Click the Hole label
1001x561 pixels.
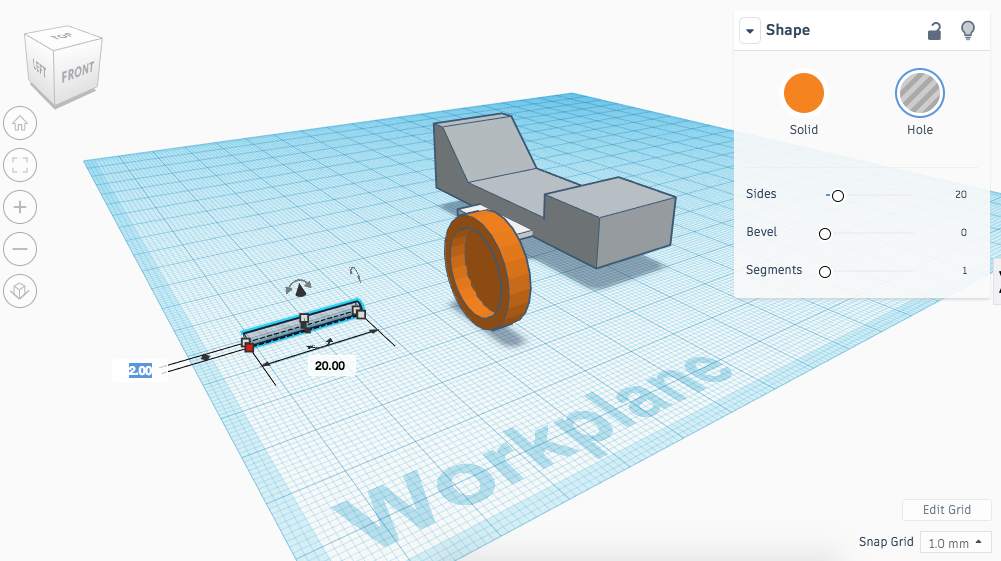pos(919,130)
